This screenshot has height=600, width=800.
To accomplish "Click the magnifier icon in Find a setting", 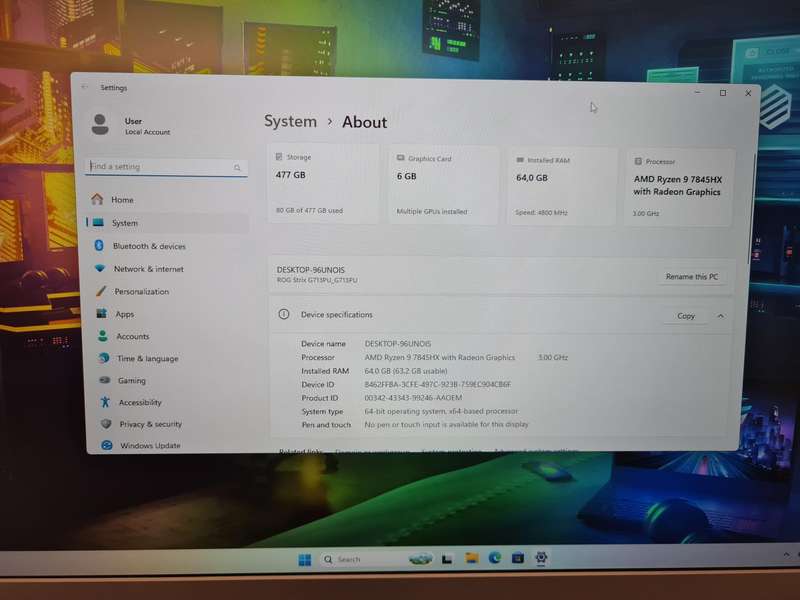I will point(237,167).
